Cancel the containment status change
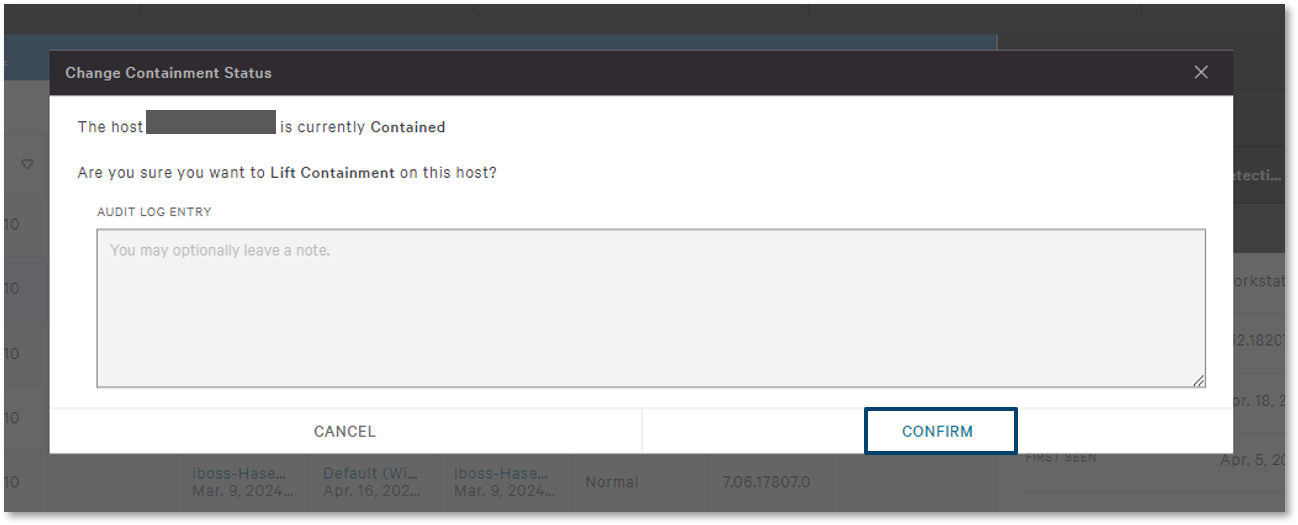Image resolution: width=1298 pixels, height=525 pixels. [x=345, y=431]
